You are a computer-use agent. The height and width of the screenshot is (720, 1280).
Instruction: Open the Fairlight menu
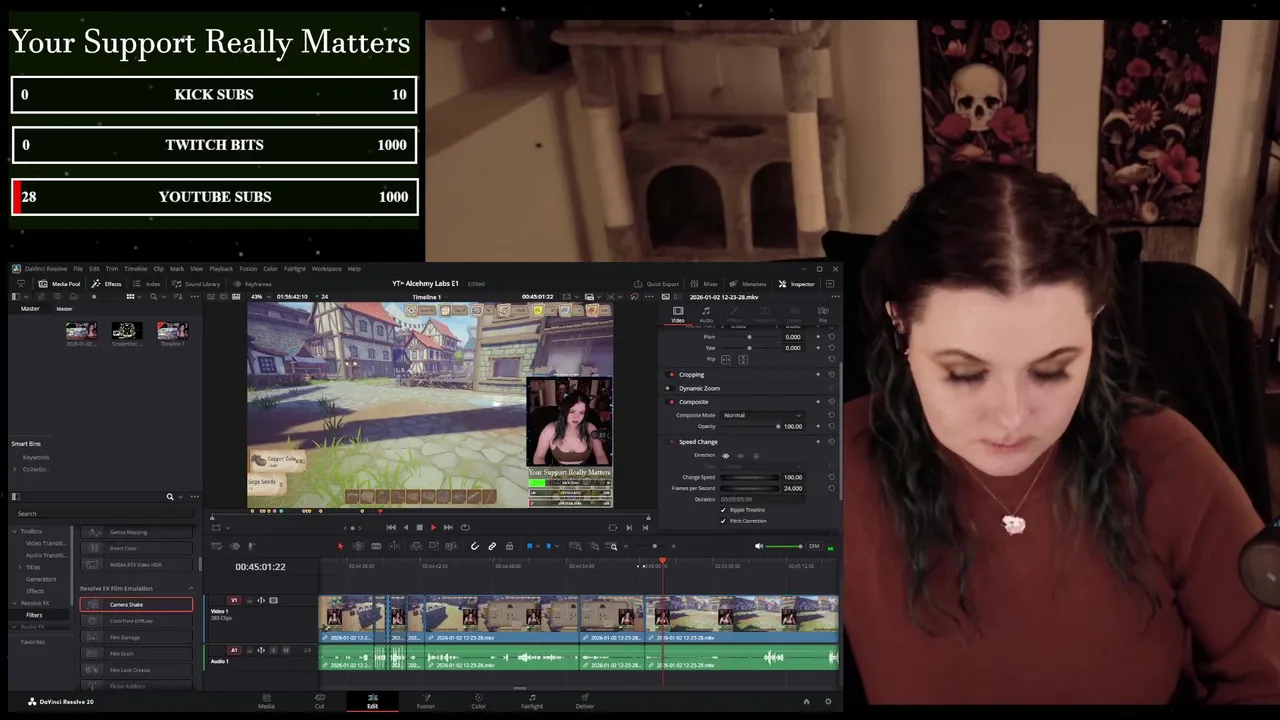tap(295, 269)
